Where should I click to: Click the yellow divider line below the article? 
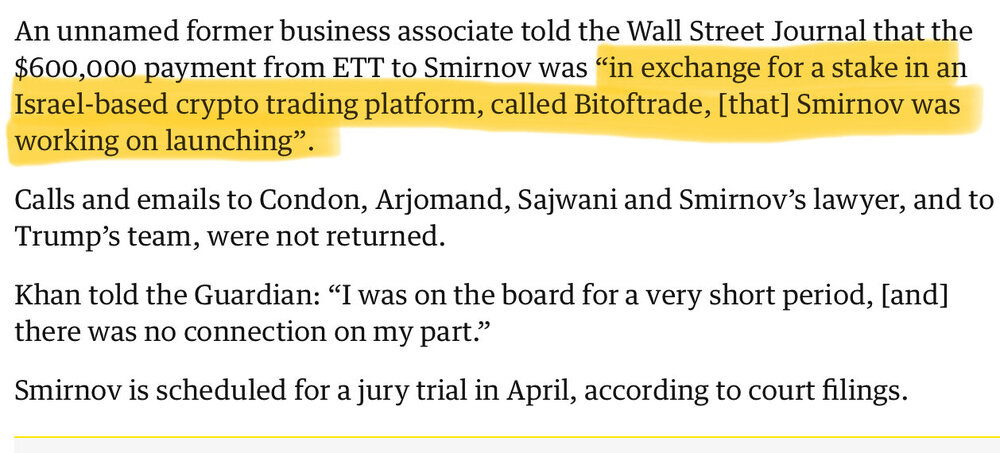click(500, 437)
